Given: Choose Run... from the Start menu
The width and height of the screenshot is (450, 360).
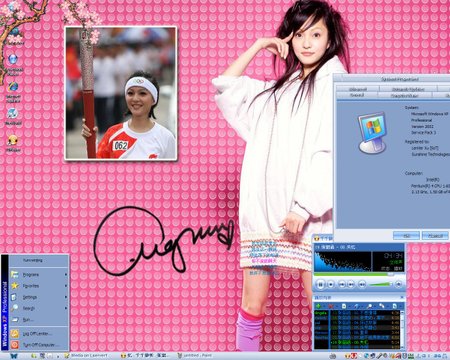Looking at the screenshot, I should (x=39, y=320).
